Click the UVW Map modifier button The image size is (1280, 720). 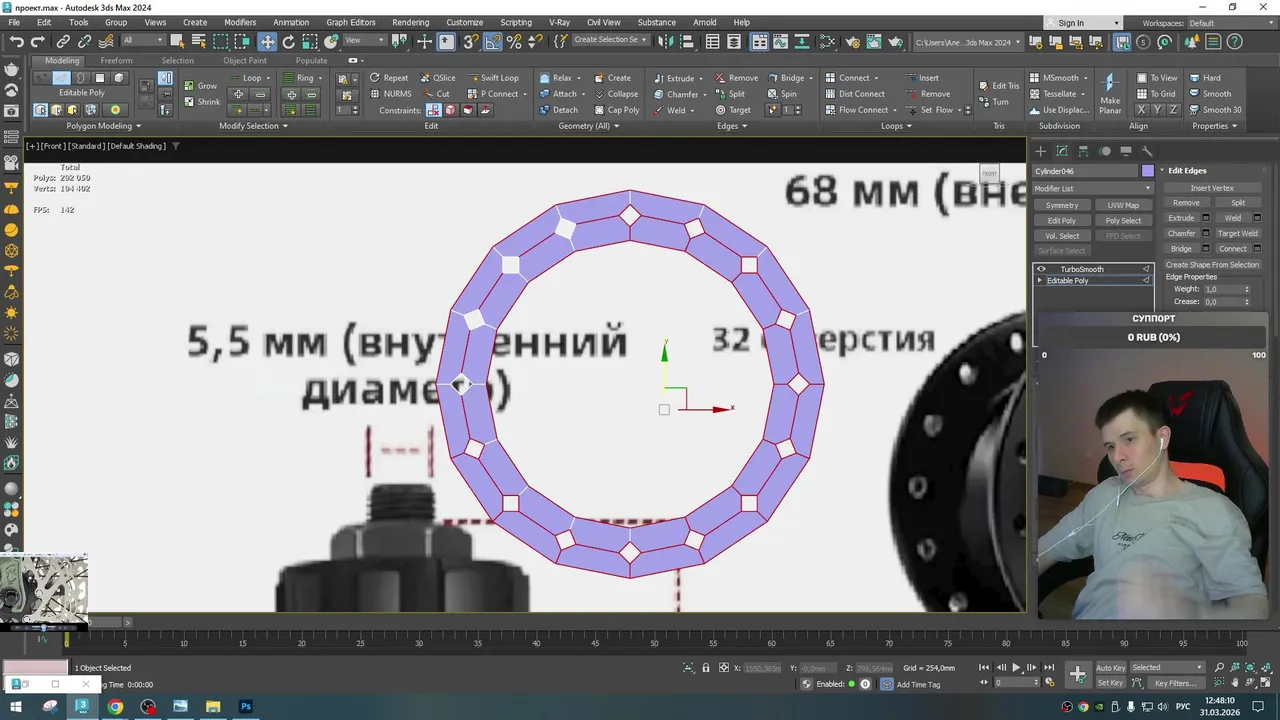(1123, 205)
